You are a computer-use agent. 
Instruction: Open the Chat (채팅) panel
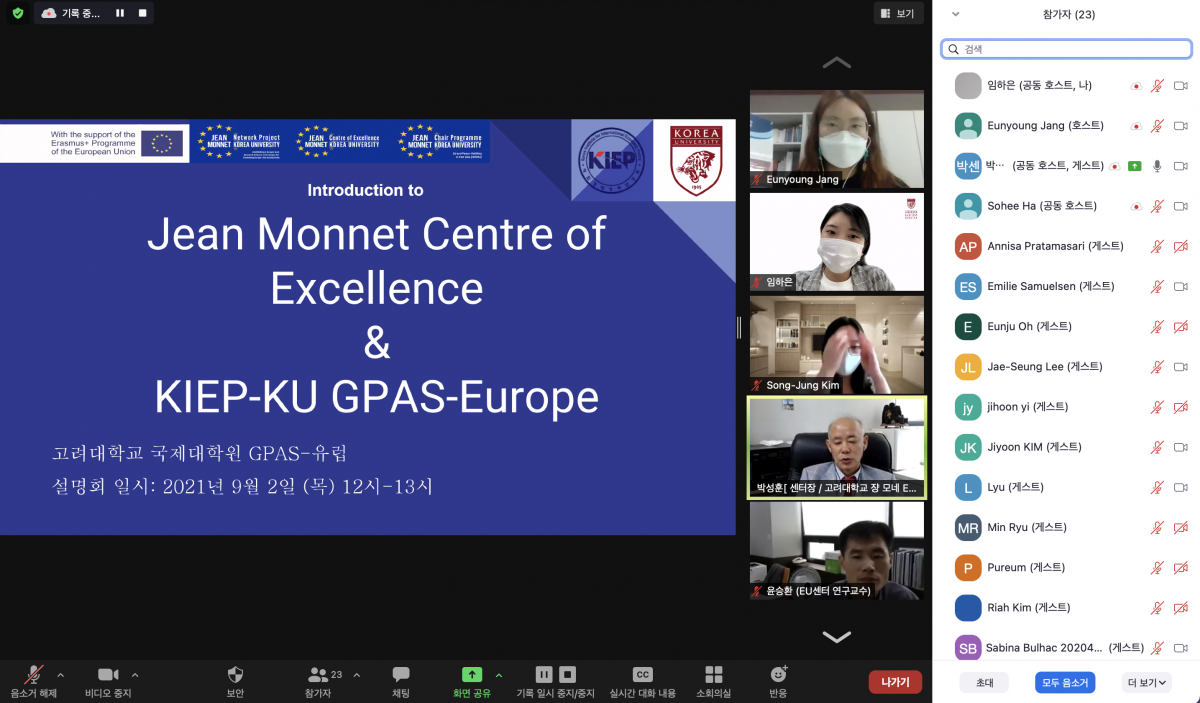click(x=401, y=675)
